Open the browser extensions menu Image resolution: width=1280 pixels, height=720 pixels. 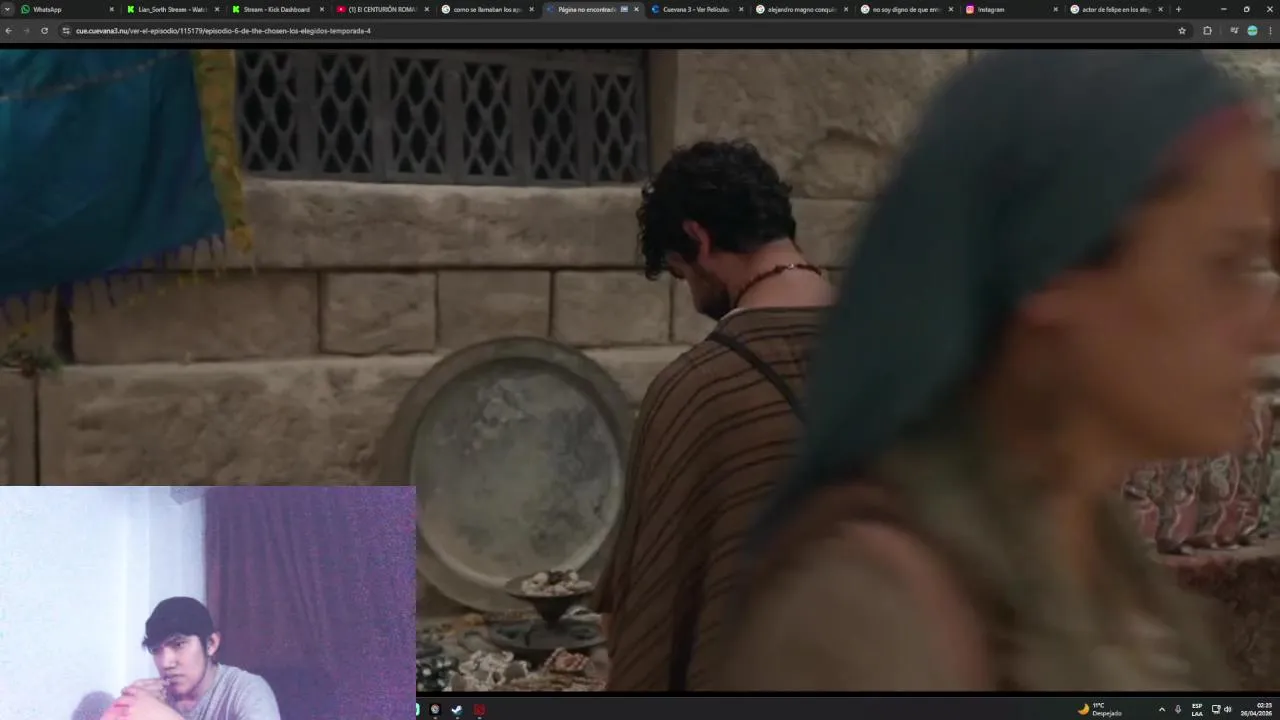tap(1207, 31)
